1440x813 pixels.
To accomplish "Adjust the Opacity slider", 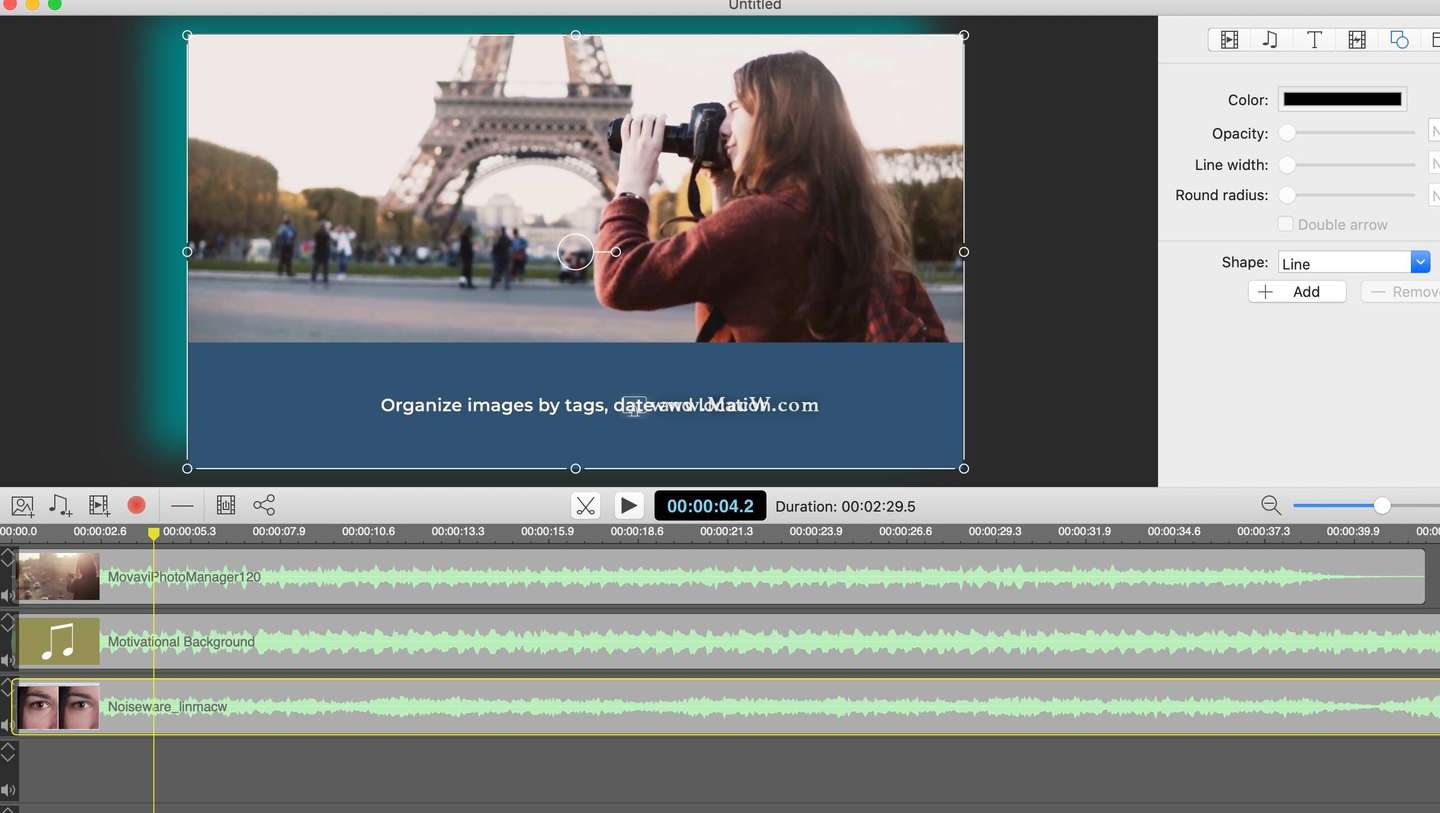I will tap(1348, 133).
